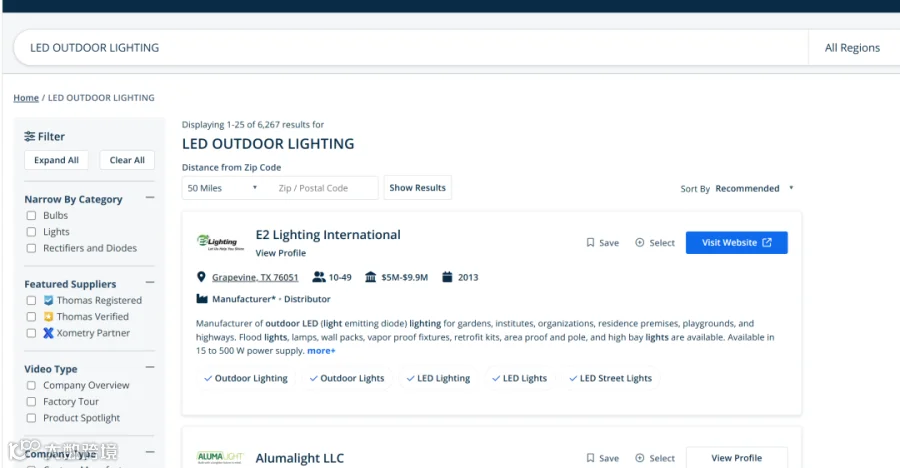Click the E2 Lighting company logo
This screenshot has width=900, height=468.
tap(220, 242)
